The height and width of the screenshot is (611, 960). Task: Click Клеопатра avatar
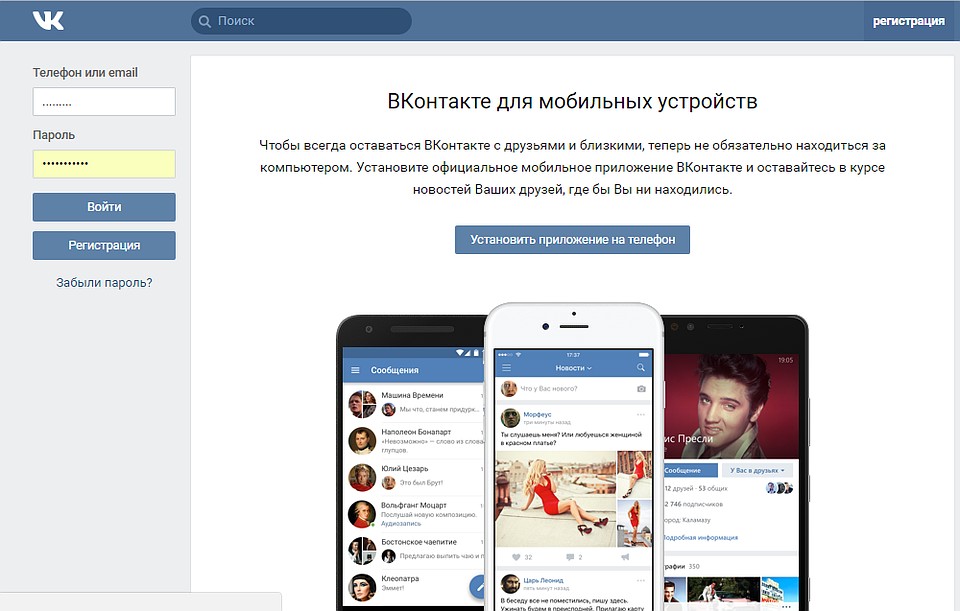click(x=362, y=588)
